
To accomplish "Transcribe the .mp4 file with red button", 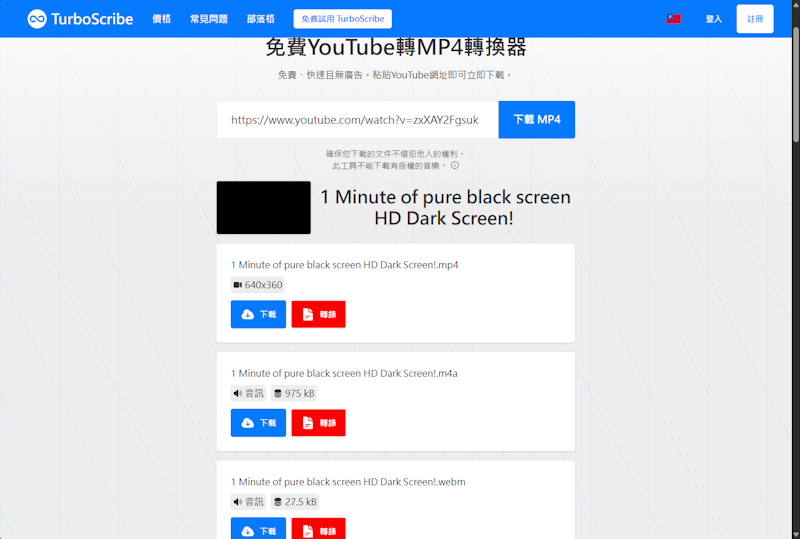I will click(x=318, y=314).
